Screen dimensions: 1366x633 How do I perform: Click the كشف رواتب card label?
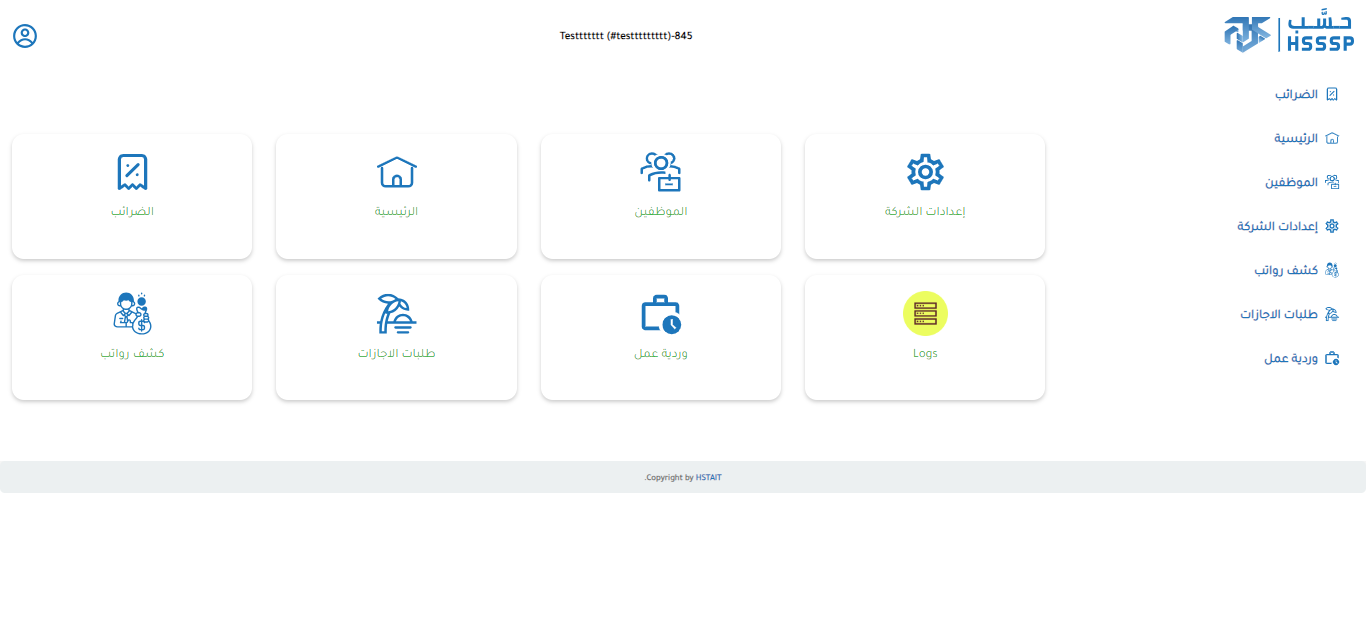[x=132, y=353]
